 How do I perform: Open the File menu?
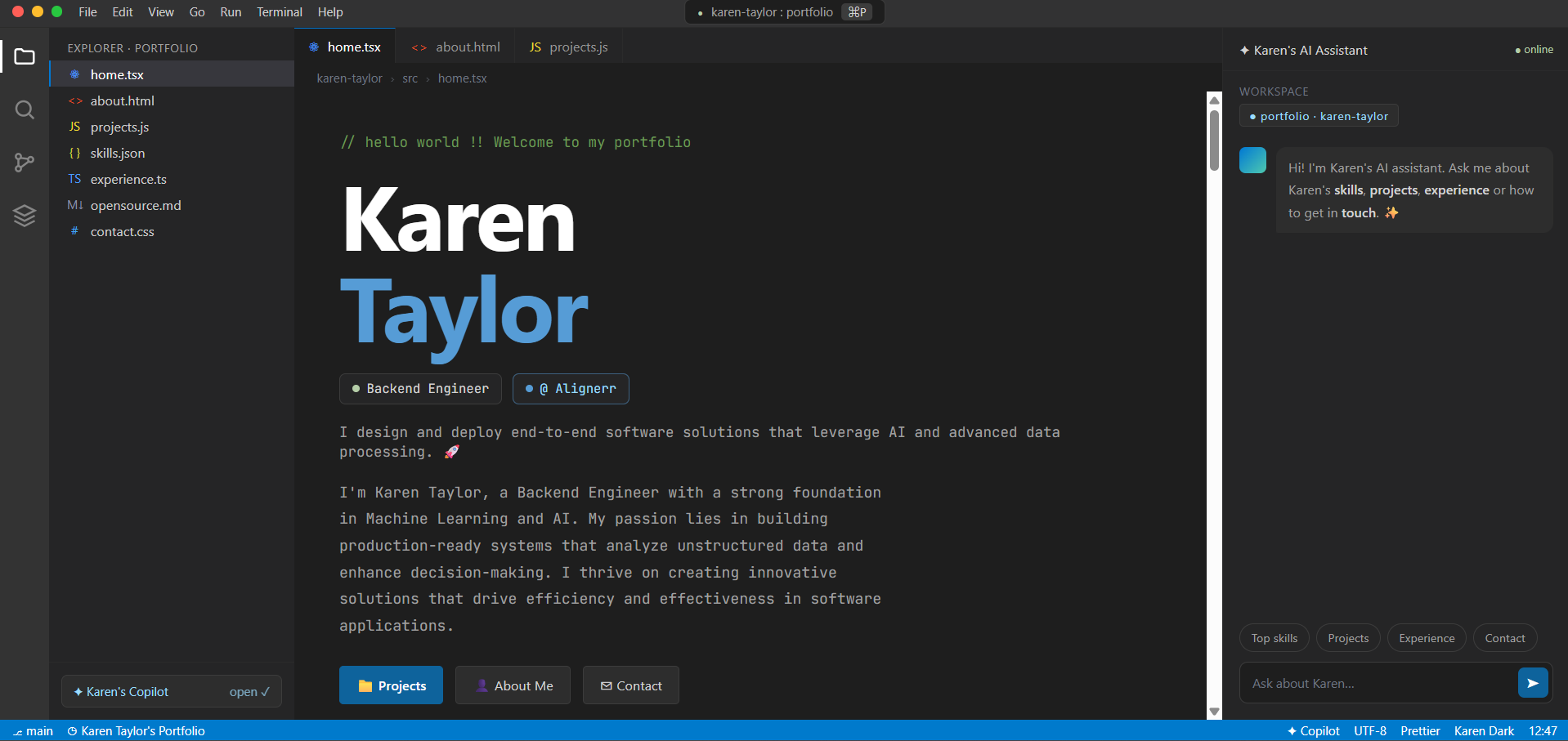click(x=87, y=12)
